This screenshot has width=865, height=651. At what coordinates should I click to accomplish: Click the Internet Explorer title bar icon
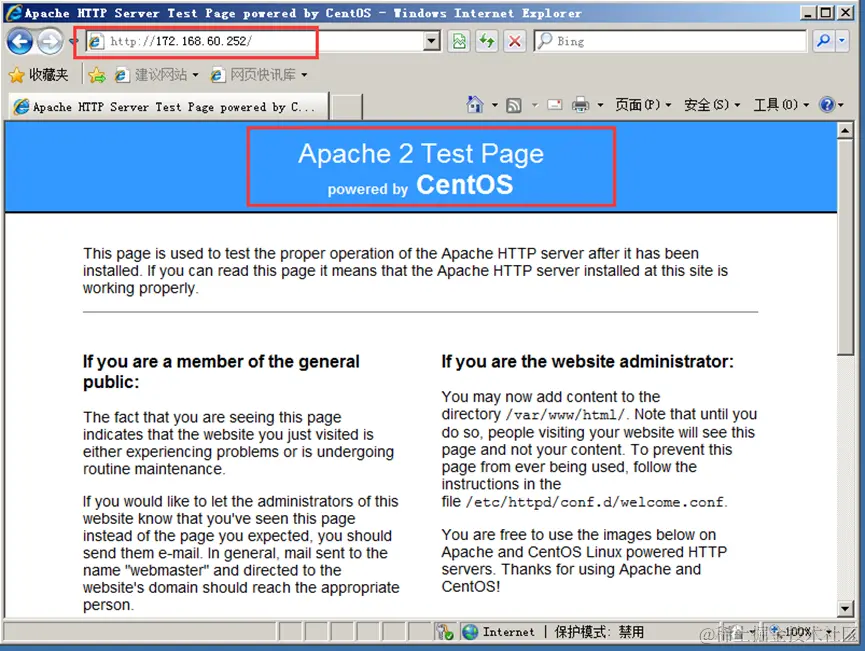(x=14, y=12)
